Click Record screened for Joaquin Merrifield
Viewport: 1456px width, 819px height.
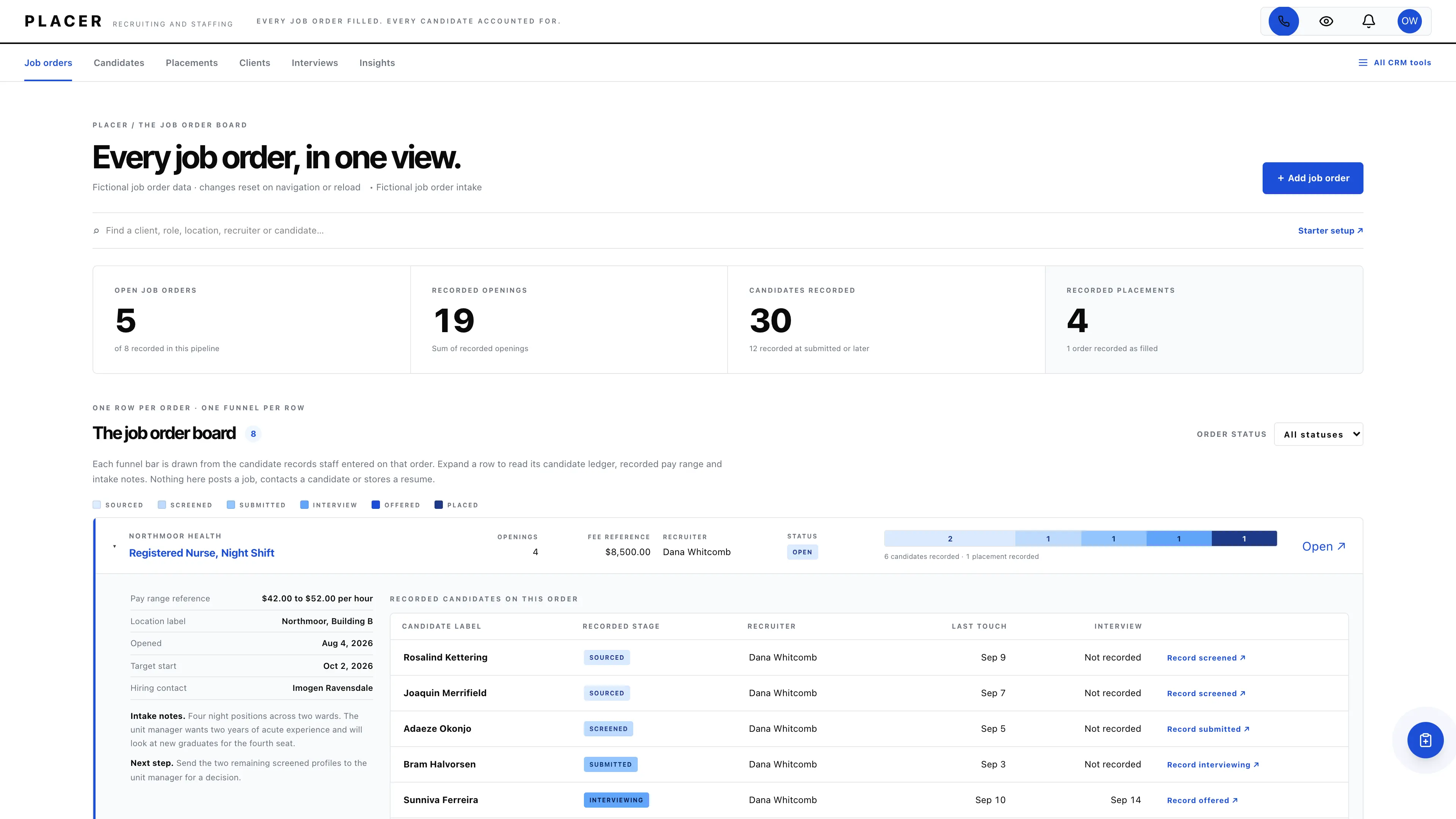coord(1206,693)
